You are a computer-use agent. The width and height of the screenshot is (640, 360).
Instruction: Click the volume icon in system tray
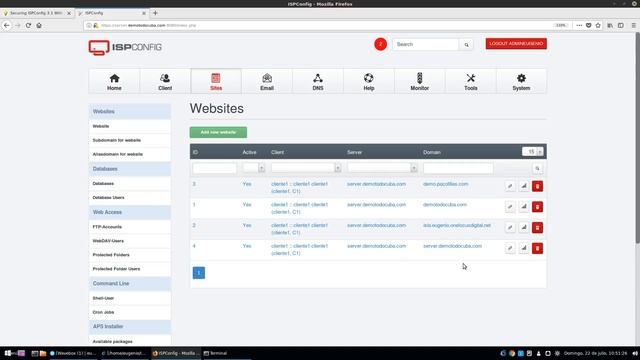[635, 353]
